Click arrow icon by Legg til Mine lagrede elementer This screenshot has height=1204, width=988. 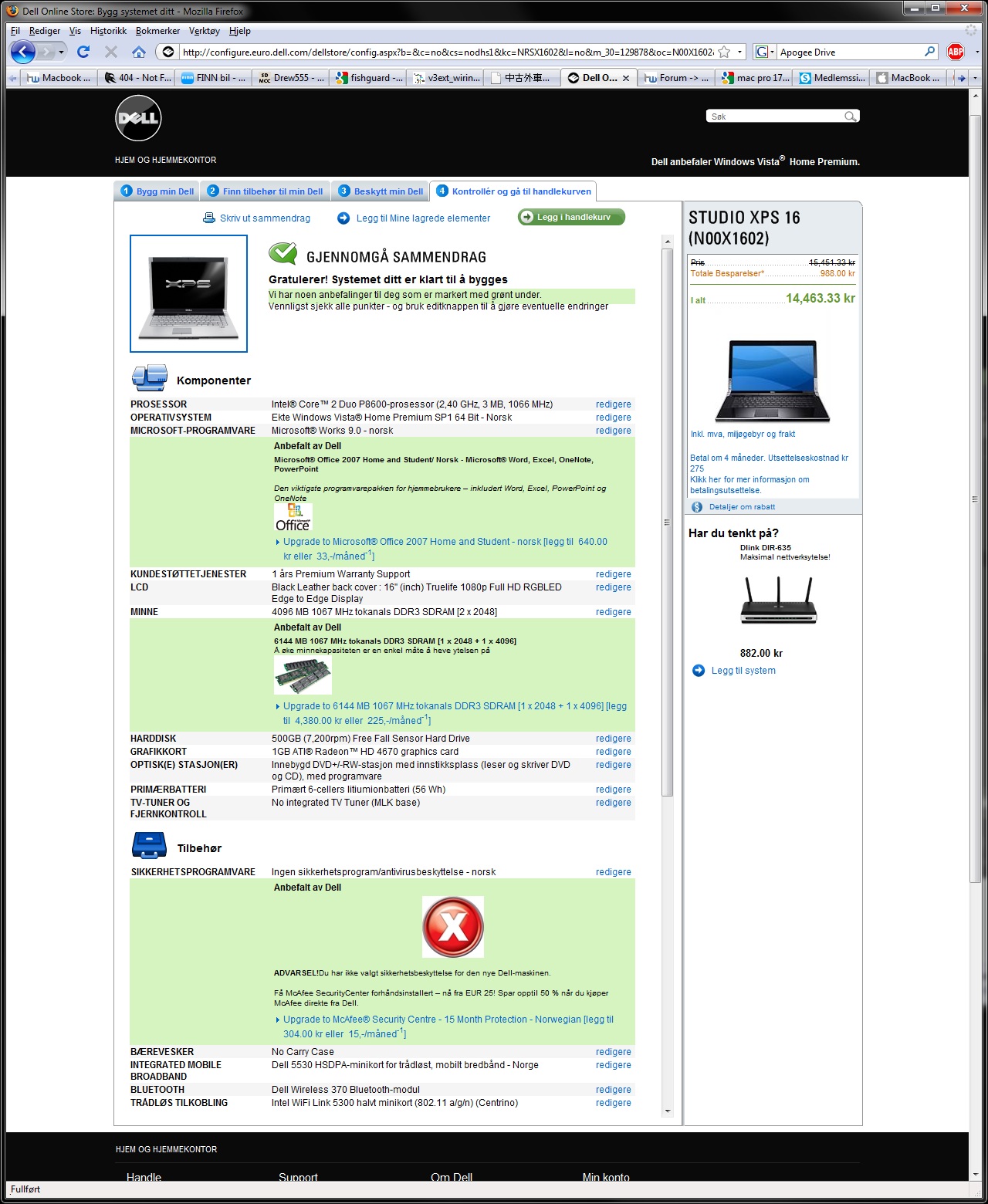(343, 218)
